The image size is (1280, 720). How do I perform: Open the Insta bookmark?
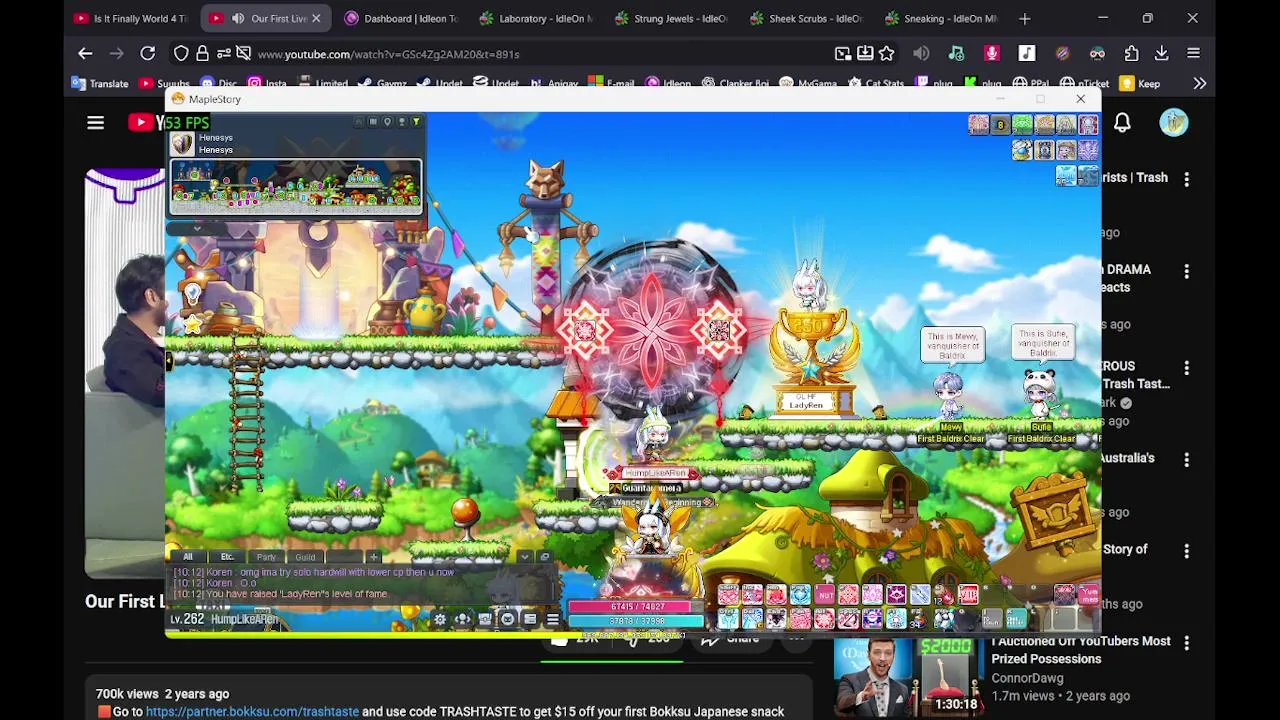click(x=267, y=84)
